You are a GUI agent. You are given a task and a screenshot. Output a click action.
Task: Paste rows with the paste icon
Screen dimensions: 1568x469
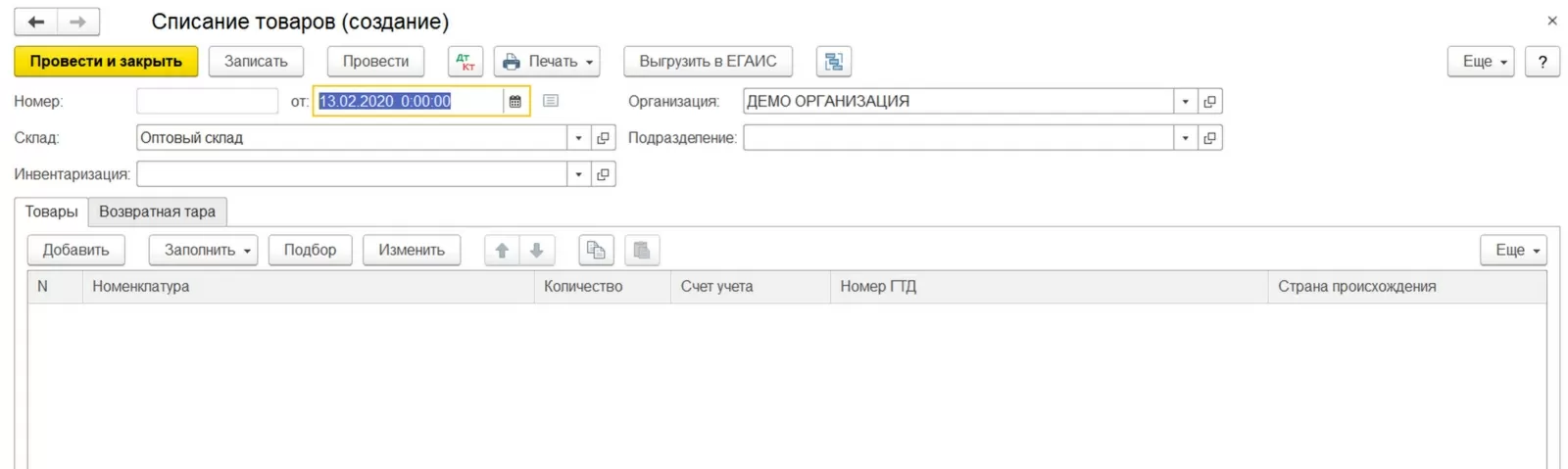pyautogui.click(x=642, y=251)
